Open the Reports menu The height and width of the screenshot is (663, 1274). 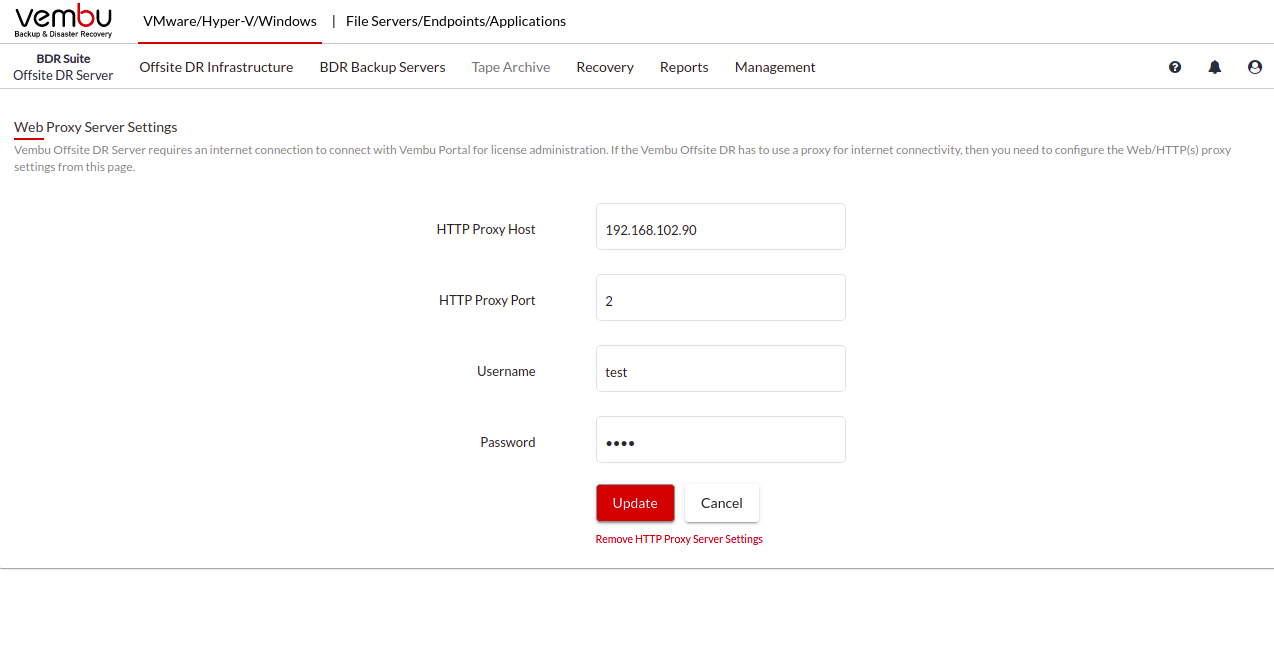click(x=684, y=67)
